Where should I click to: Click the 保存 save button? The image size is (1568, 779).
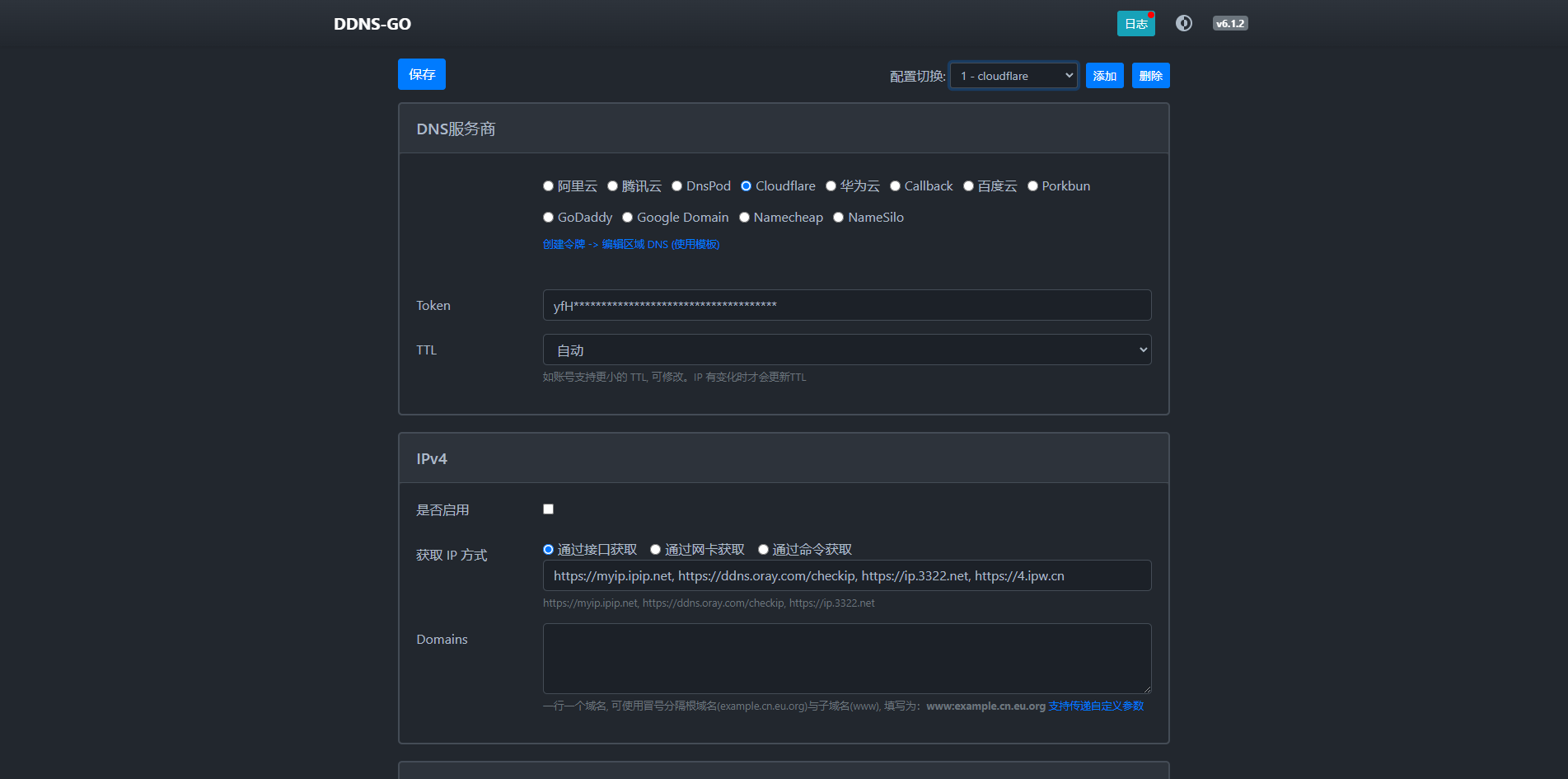click(421, 74)
